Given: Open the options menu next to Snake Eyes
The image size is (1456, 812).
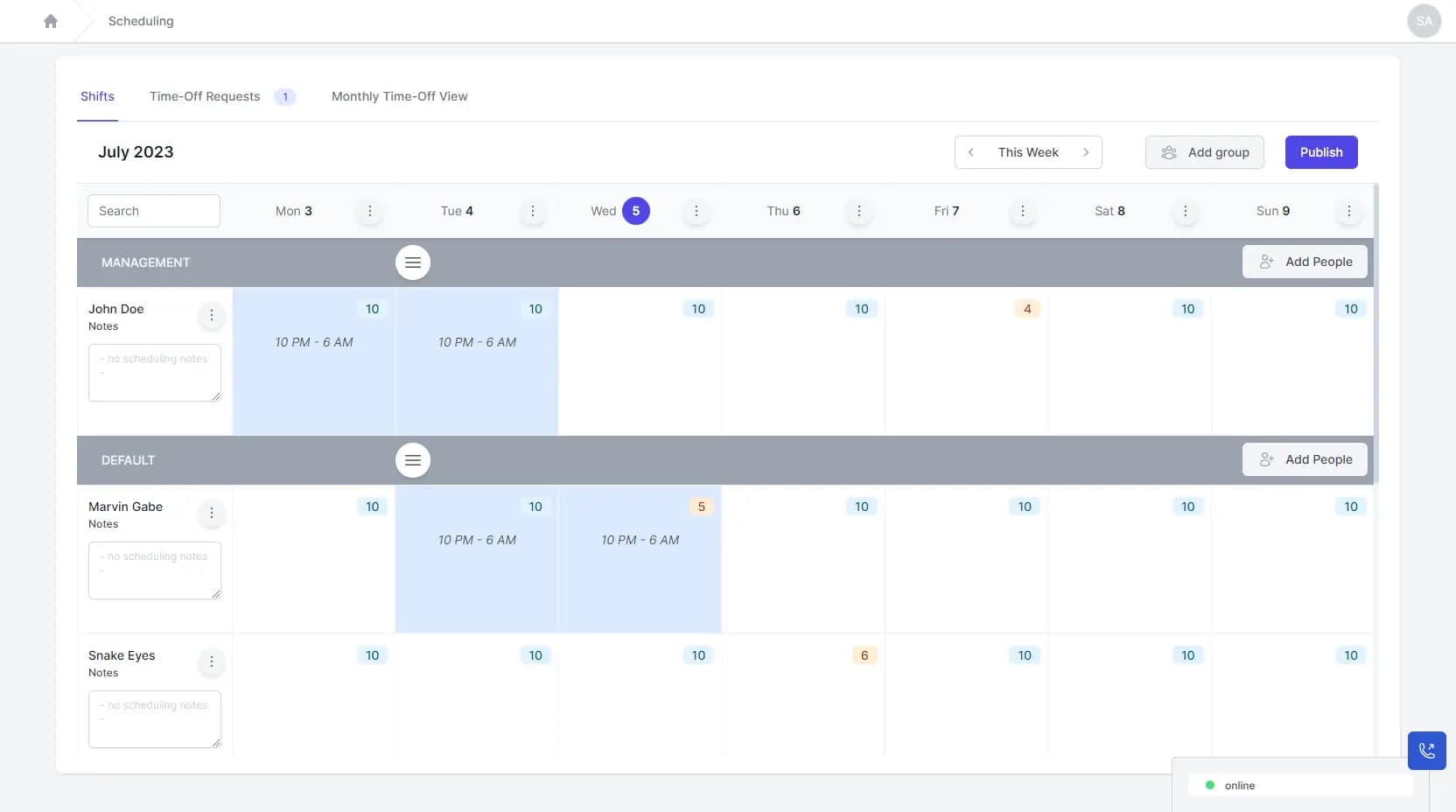Looking at the screenshot, I should 211,663.
